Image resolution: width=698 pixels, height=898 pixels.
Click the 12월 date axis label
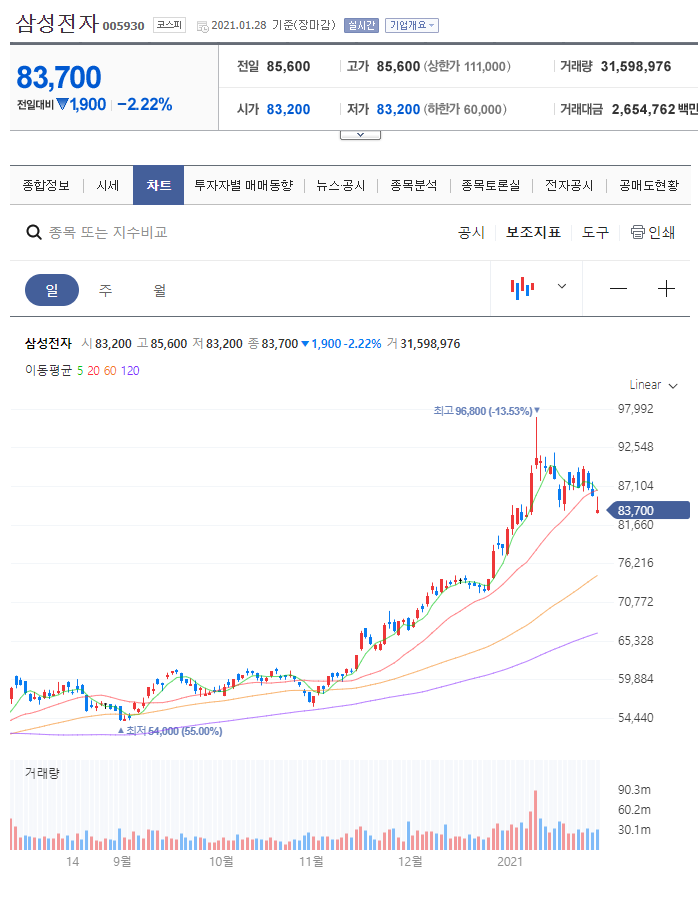pyautogui.click(x=410, y=862)
